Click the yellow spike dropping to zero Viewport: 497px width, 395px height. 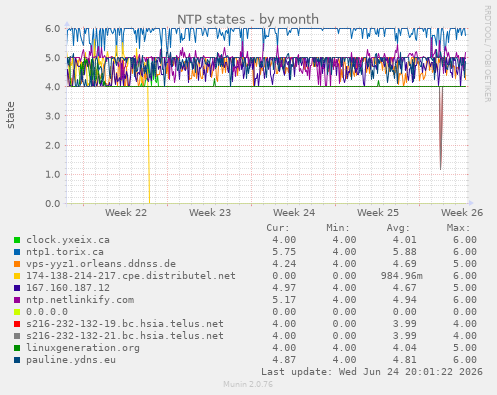coord(148,145)
